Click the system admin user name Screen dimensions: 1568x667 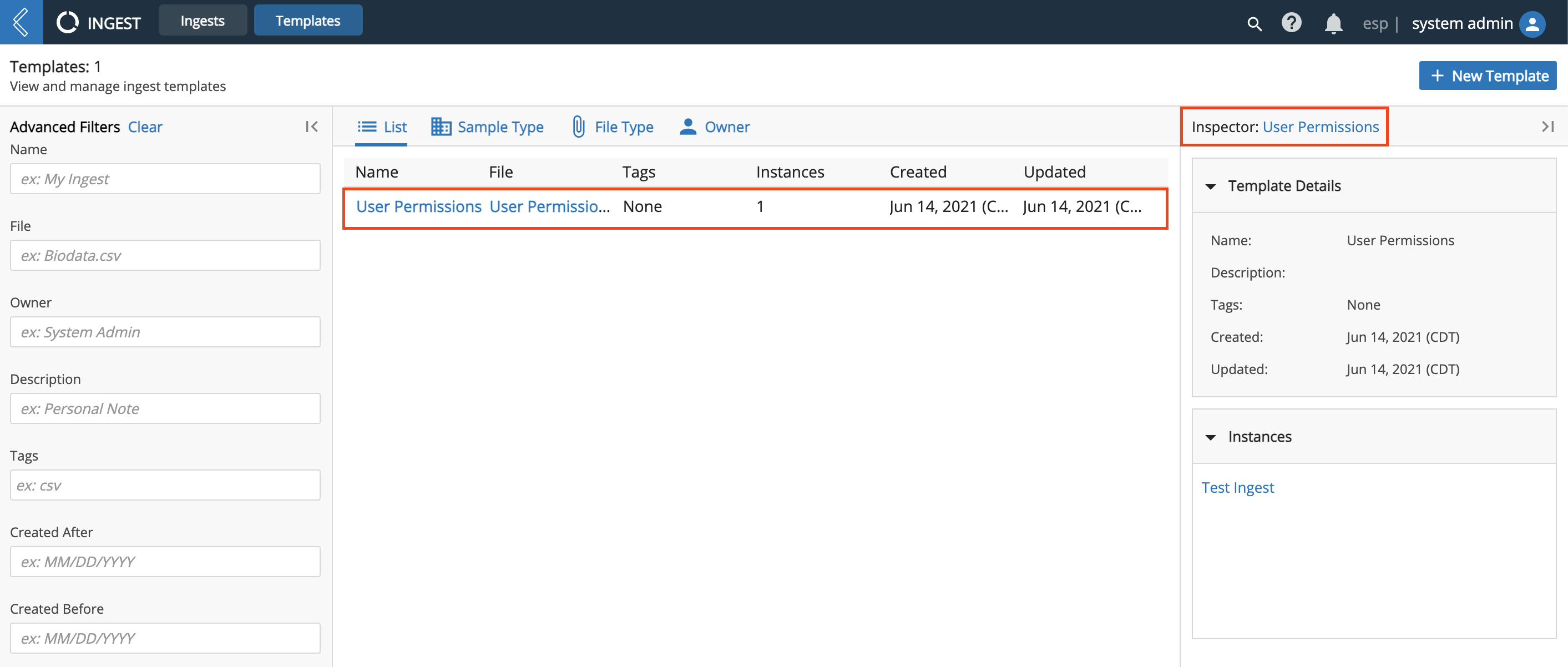pyautogui.click(x=1462, y=24)
